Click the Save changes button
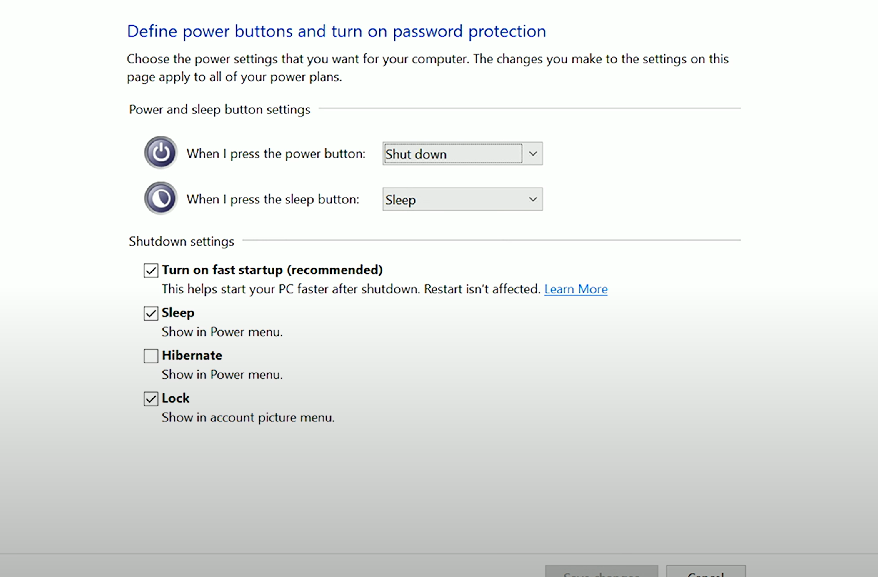 click(601, 571)
